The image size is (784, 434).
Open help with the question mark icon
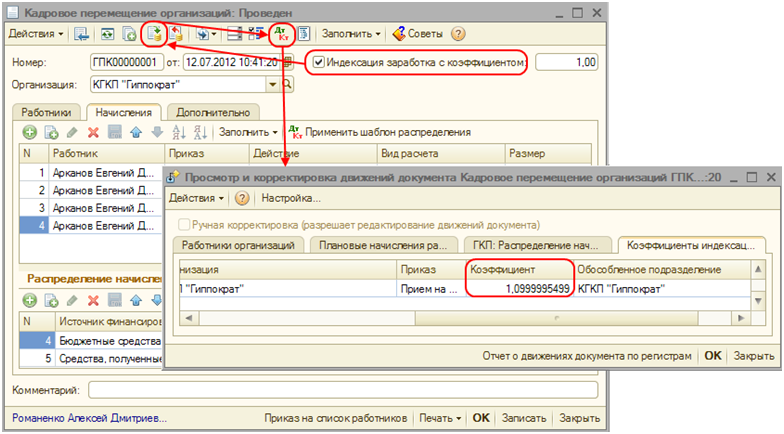pyautogui.click(x=459, y=34)
